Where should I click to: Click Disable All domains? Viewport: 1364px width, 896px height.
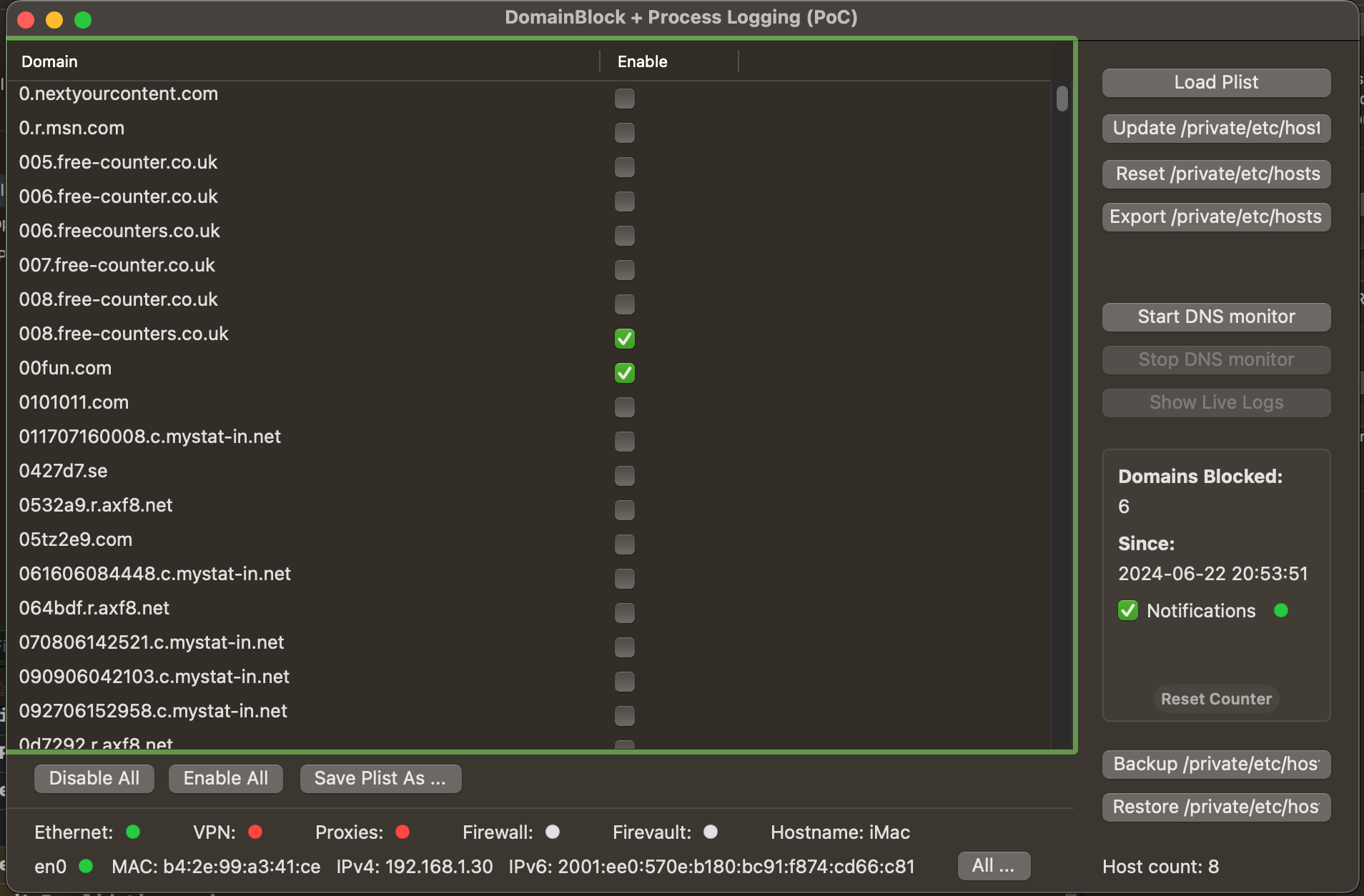tap(94, 778)
